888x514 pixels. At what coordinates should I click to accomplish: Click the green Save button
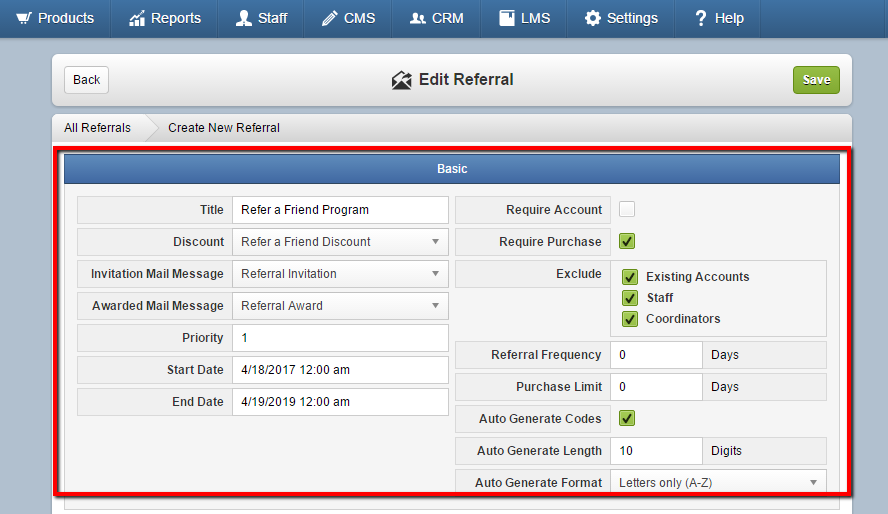[816, 80]
